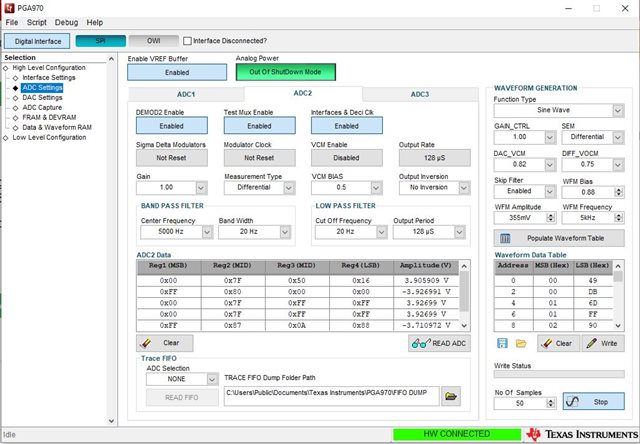The width and height of the screenshot is (640, 444).
Task: Open DIFF_VOCM dropdown
Action: click(618, 164)
